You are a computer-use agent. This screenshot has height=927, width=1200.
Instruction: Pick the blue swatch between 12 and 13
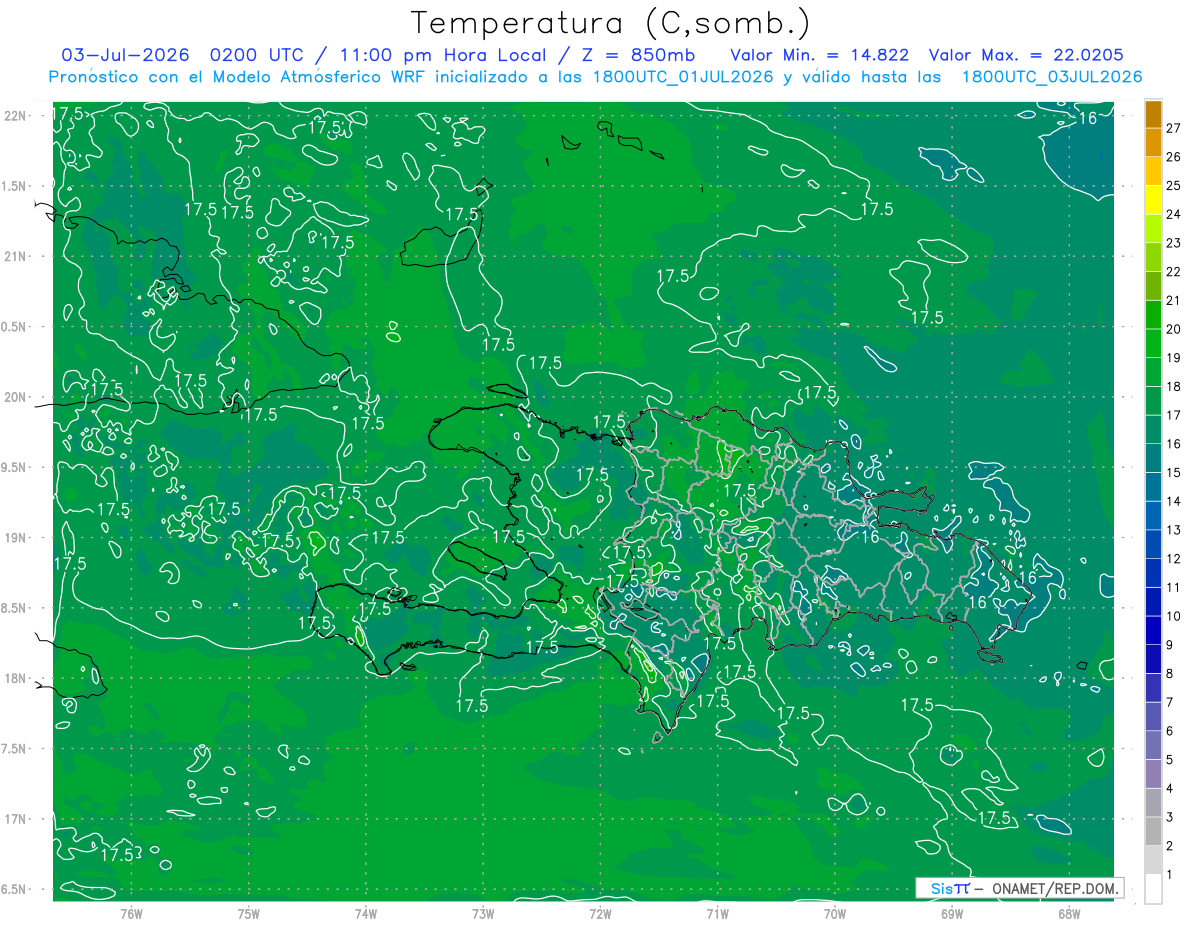tap(1153, 544)
